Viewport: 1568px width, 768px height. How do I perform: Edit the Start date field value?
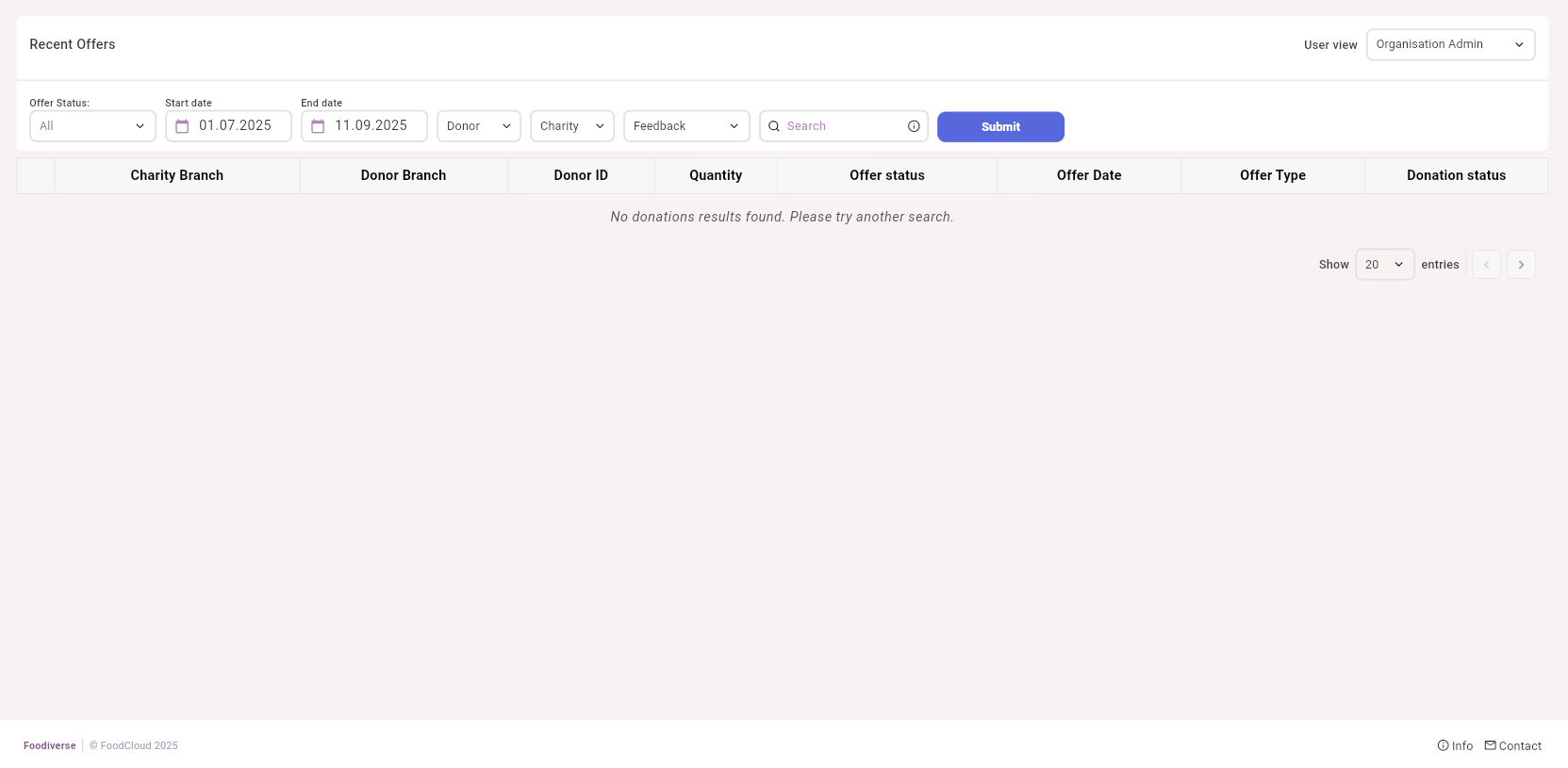click(236, 126)
